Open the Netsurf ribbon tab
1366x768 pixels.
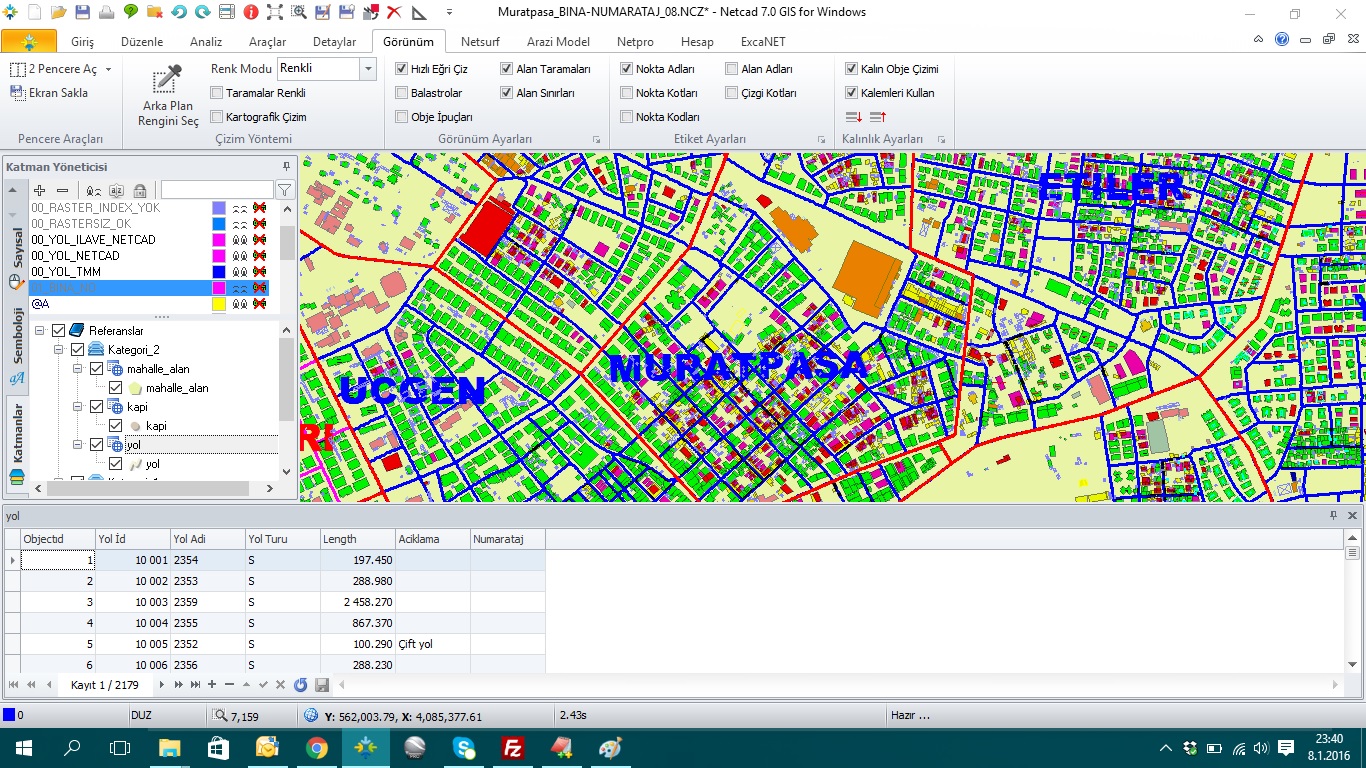(x=480, y=42)
